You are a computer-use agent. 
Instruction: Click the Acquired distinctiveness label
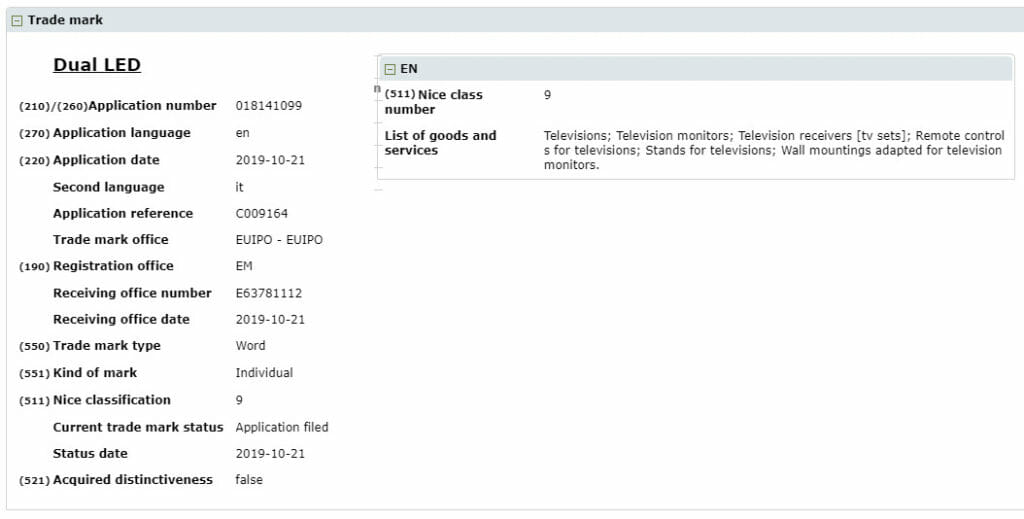(x=133, y=480)
